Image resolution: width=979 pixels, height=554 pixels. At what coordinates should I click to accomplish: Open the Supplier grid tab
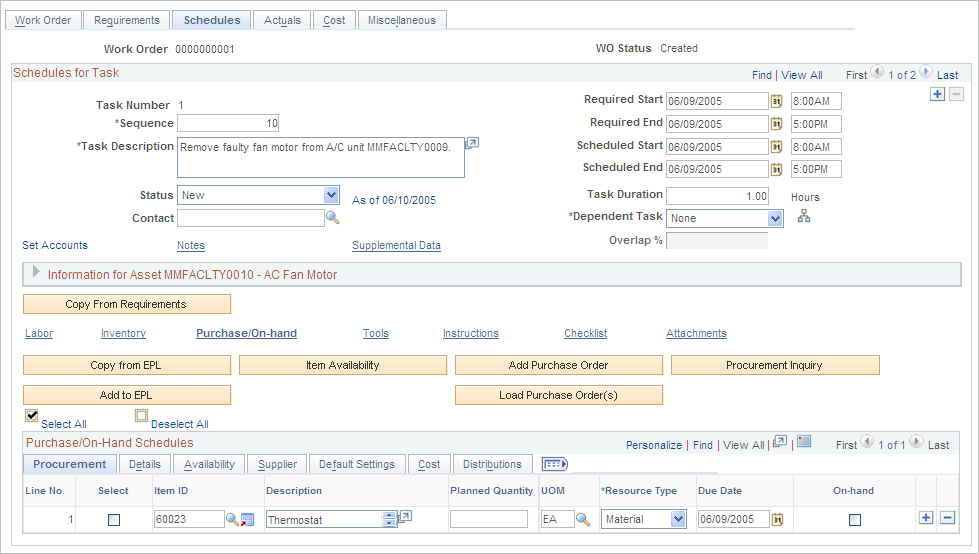277,464
